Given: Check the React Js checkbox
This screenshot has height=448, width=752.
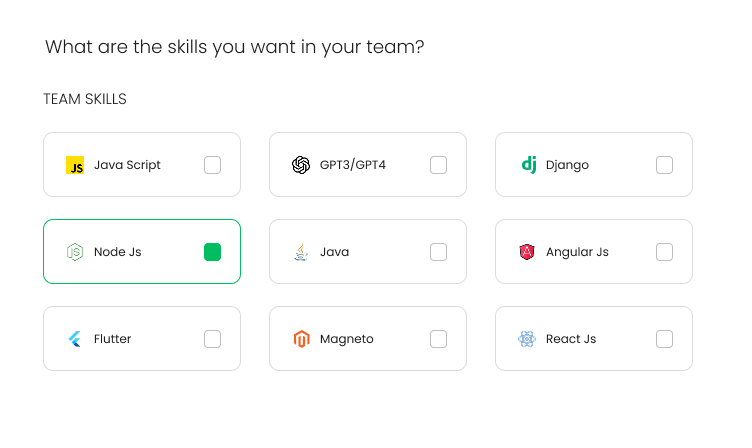Looking at the screenshot, I should (x=664, y=339).
